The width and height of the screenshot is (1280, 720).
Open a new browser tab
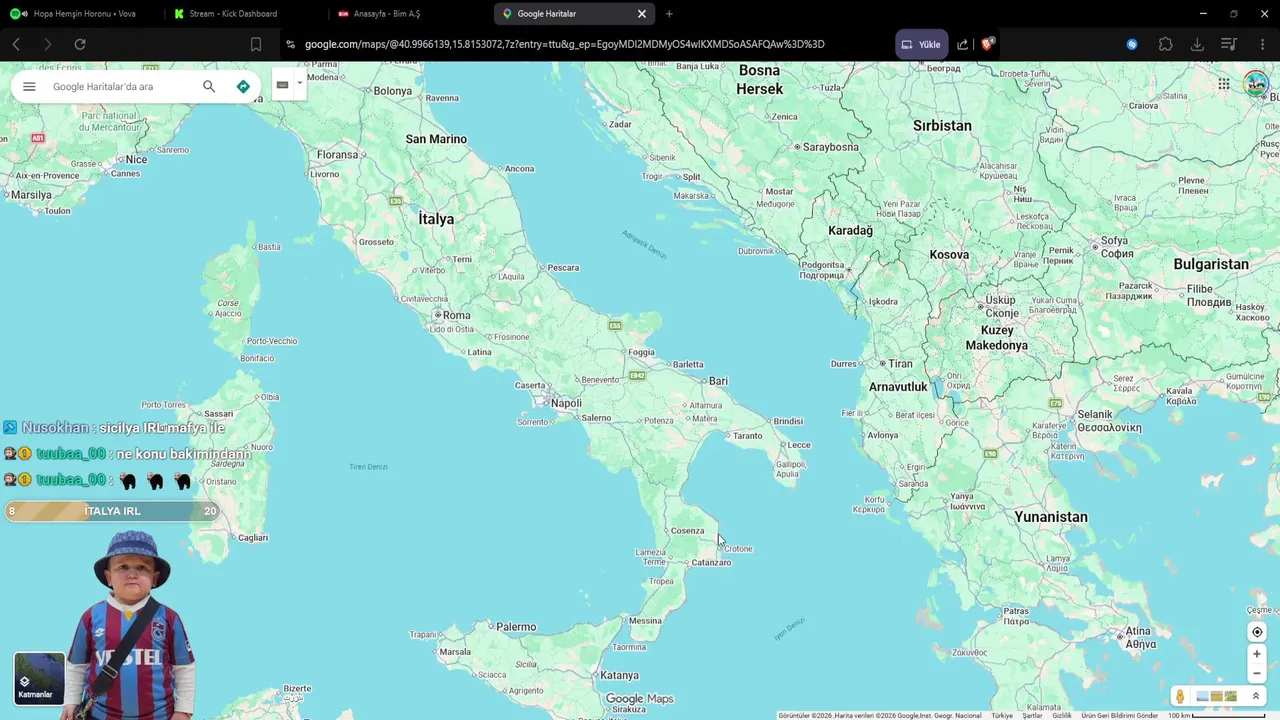tap(669, 14)
